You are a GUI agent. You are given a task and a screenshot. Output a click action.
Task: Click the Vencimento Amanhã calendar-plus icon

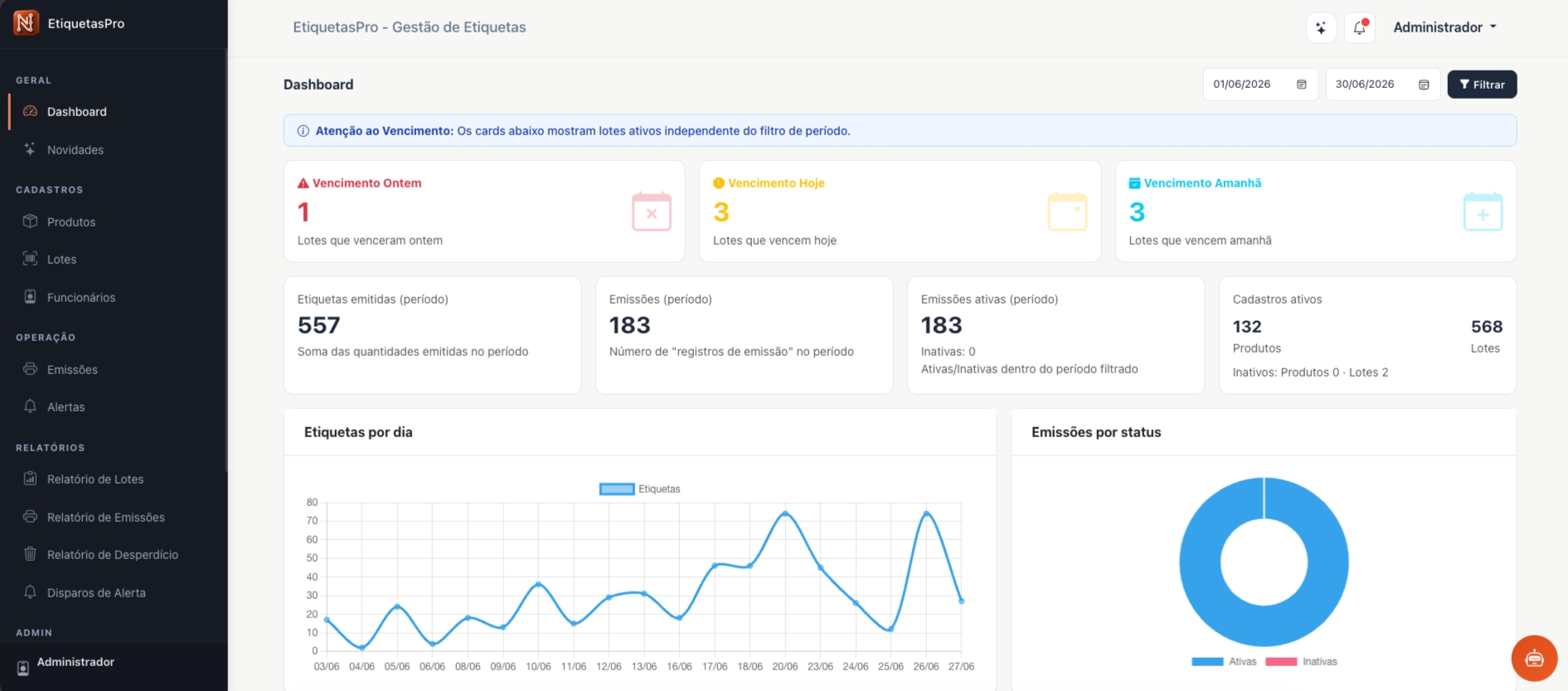[x=1483, y=212]
